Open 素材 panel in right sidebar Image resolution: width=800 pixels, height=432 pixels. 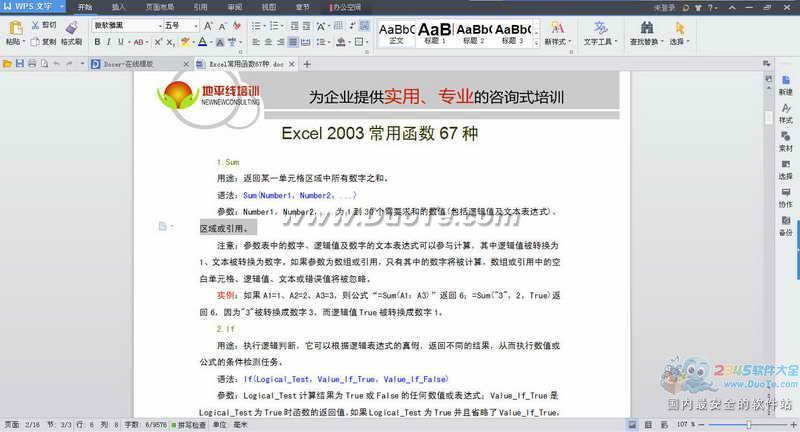click(x=786, y=142)
